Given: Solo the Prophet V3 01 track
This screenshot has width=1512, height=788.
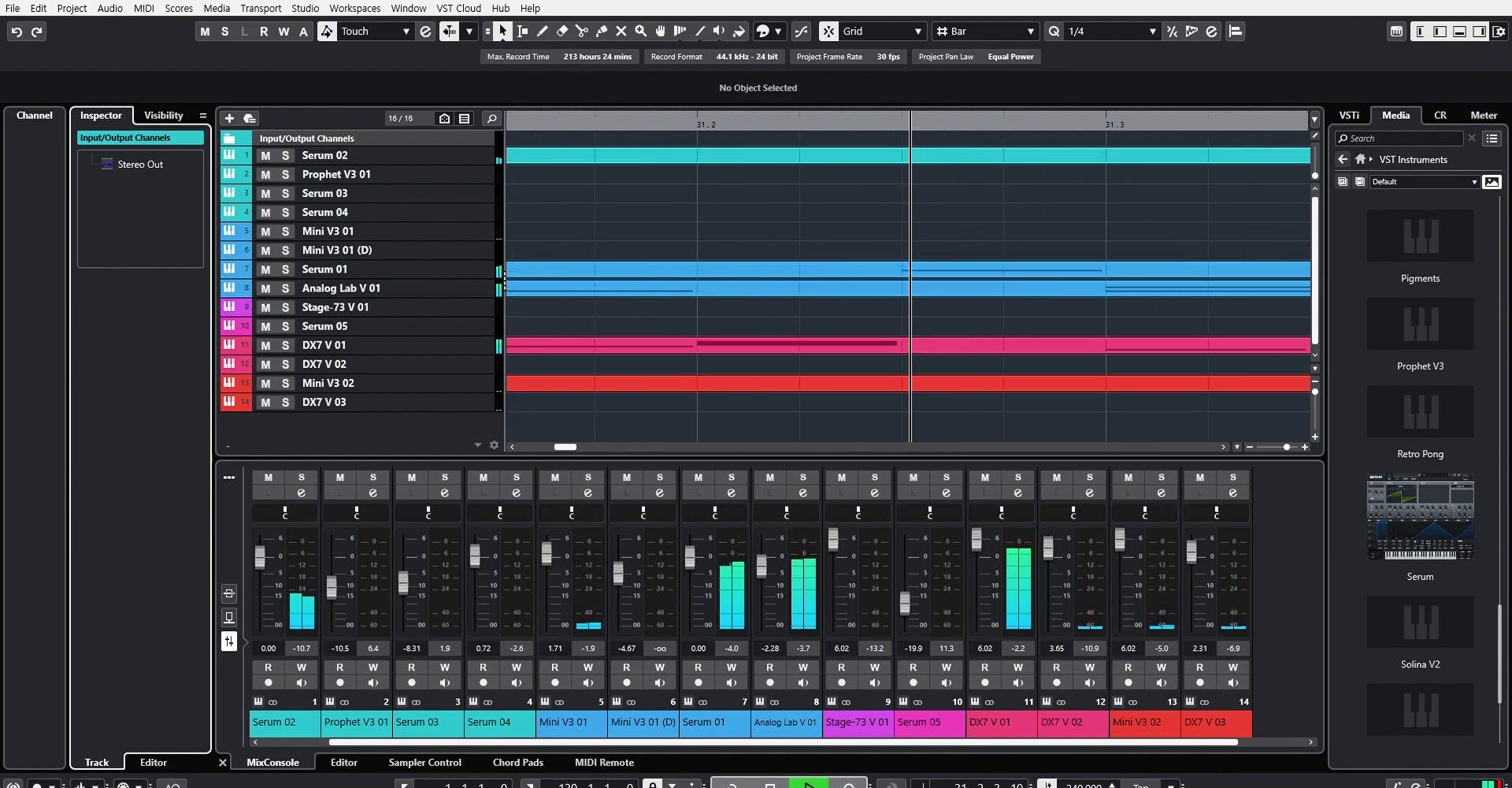Looking at the screenshot, I should coord(285,175).
